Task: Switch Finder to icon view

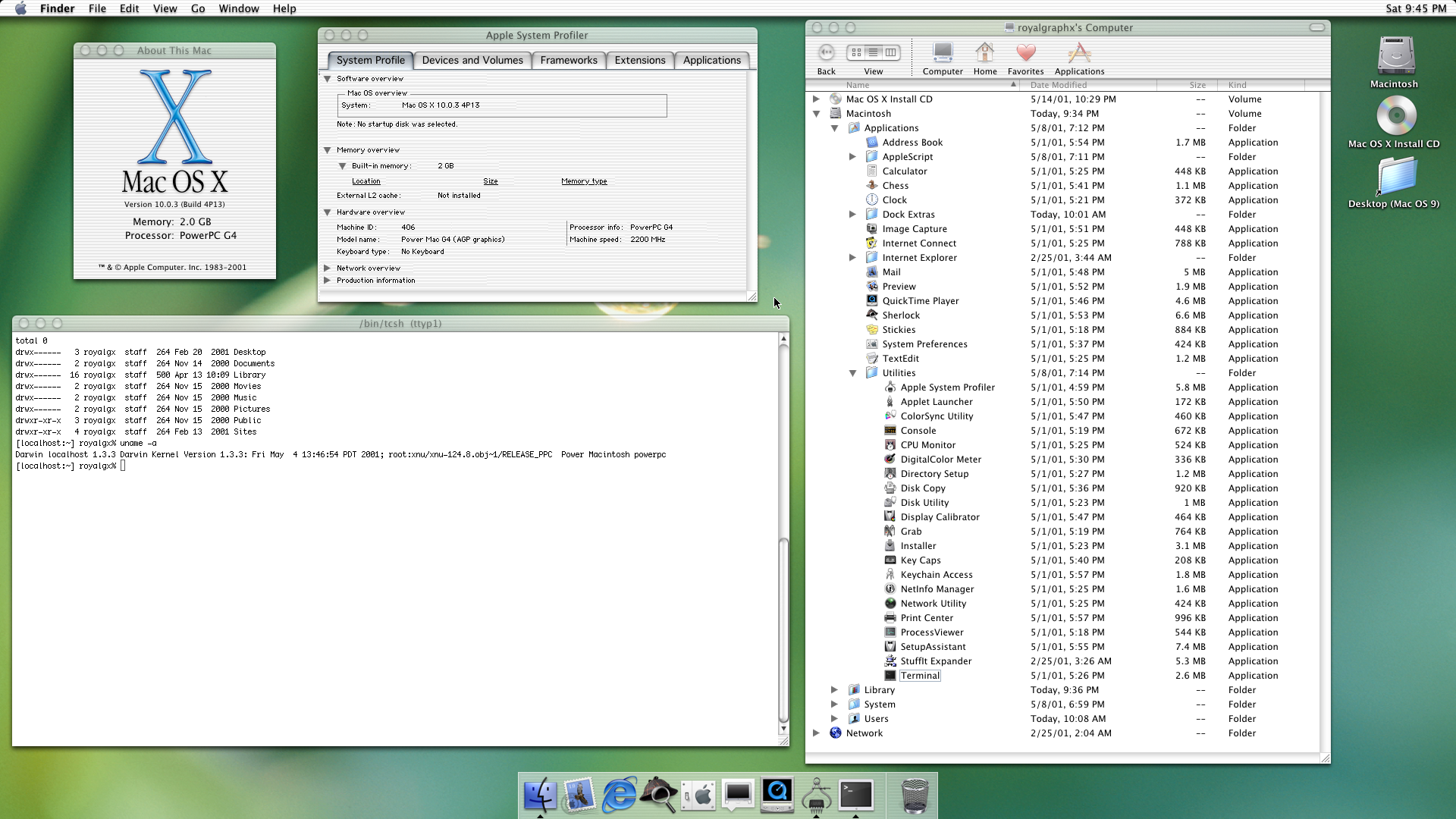Action: tap(856, 52)
